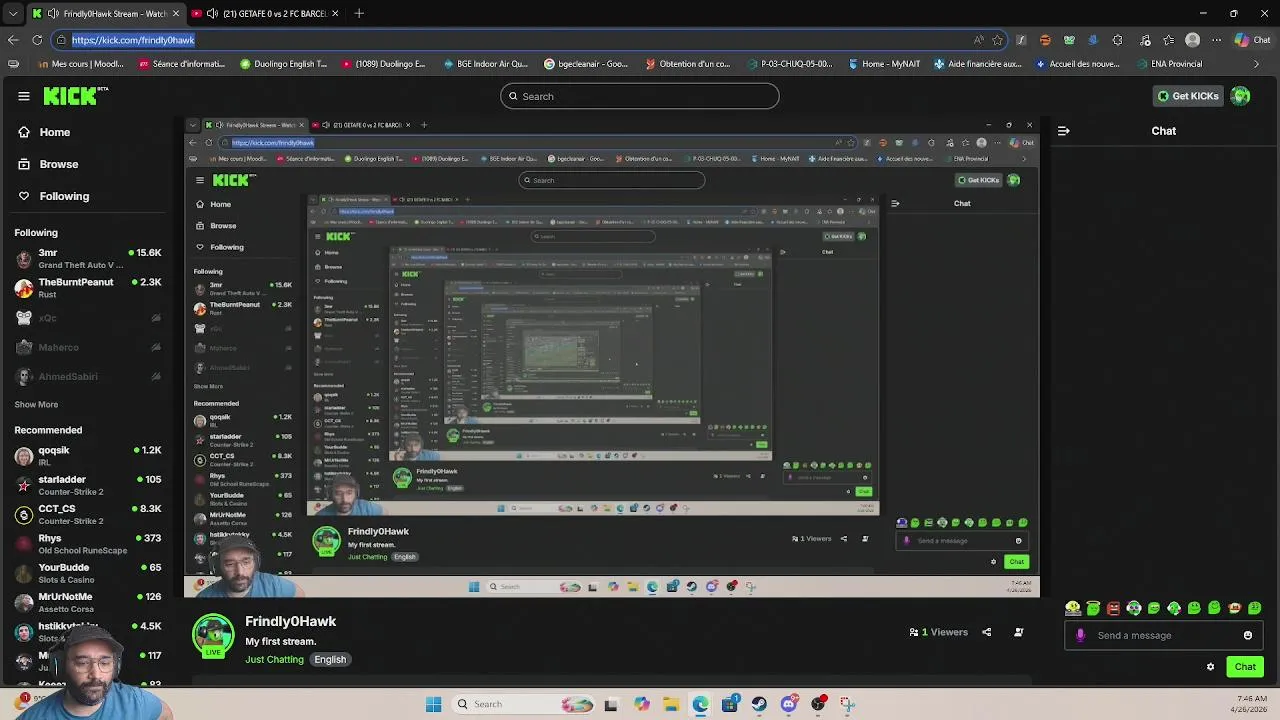Viewport: 1280px width, 720px height.
Task: Click the English language tag
Action: click(330, 660)
